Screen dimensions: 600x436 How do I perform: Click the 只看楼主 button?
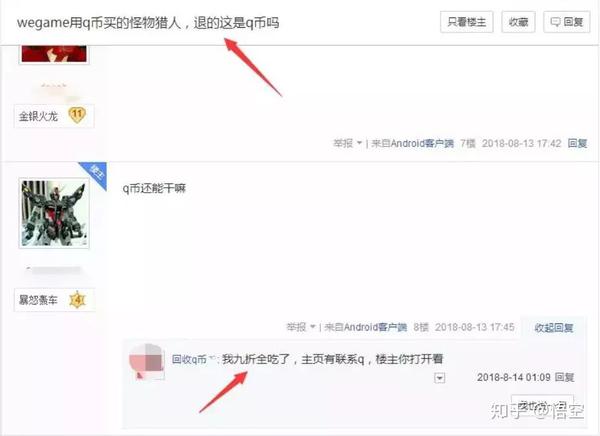click(x=466, y=22)
